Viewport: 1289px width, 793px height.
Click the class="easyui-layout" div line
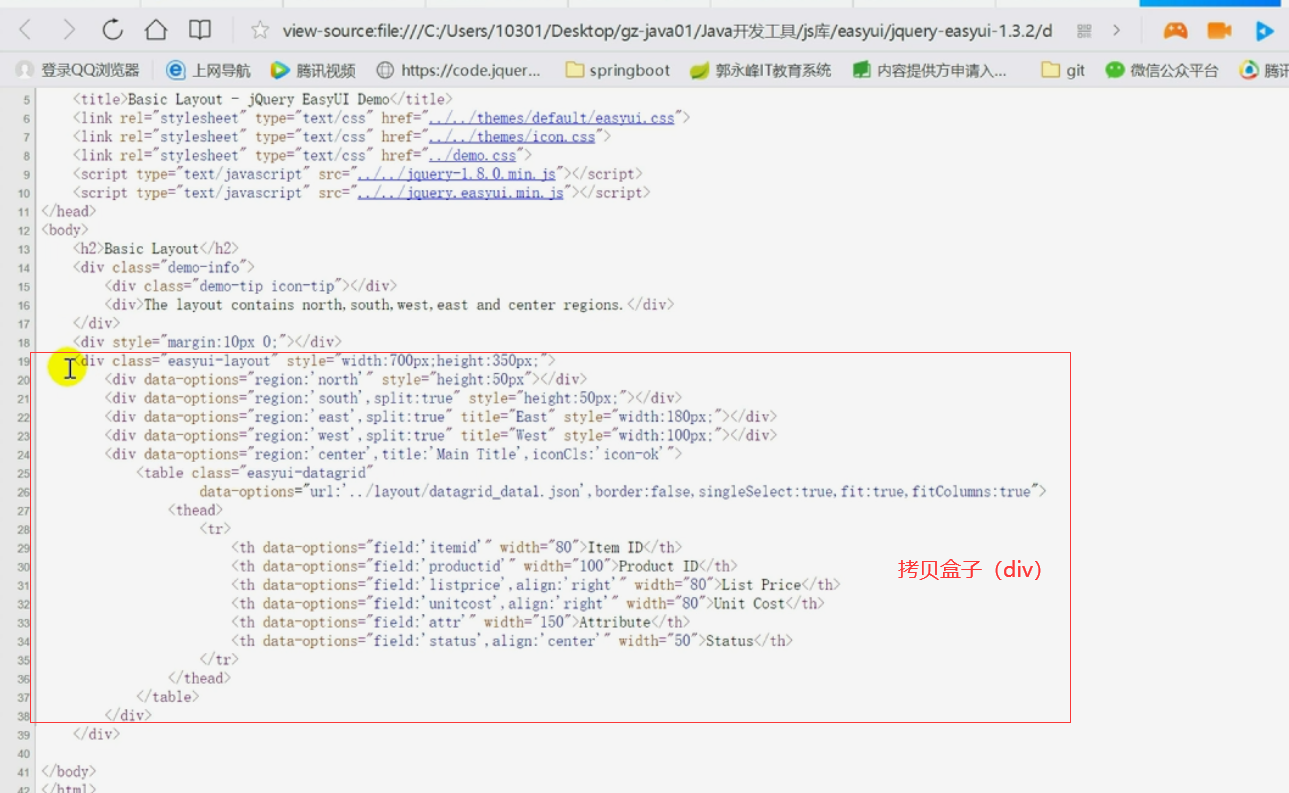(313, 361)
